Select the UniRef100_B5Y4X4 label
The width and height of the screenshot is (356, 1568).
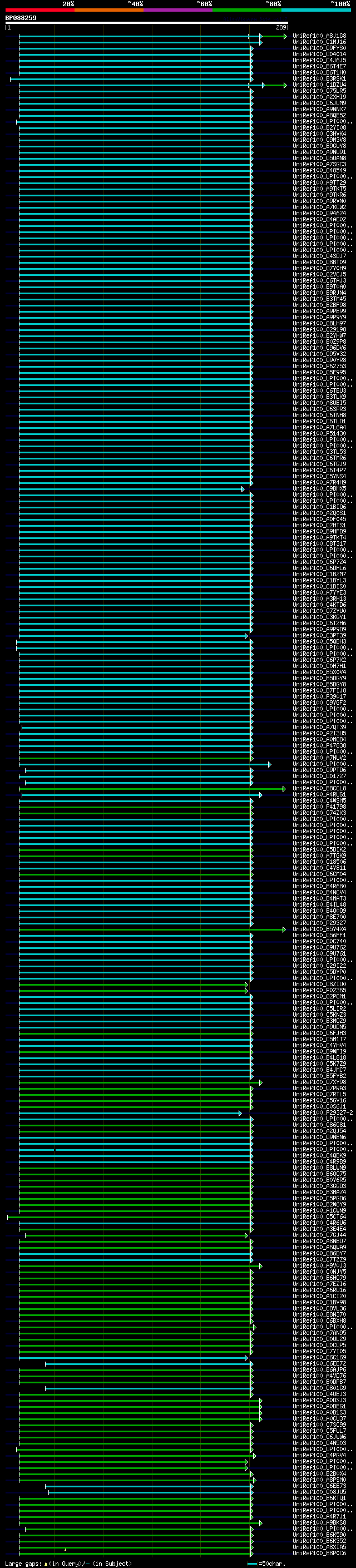[x=319, y=929]
